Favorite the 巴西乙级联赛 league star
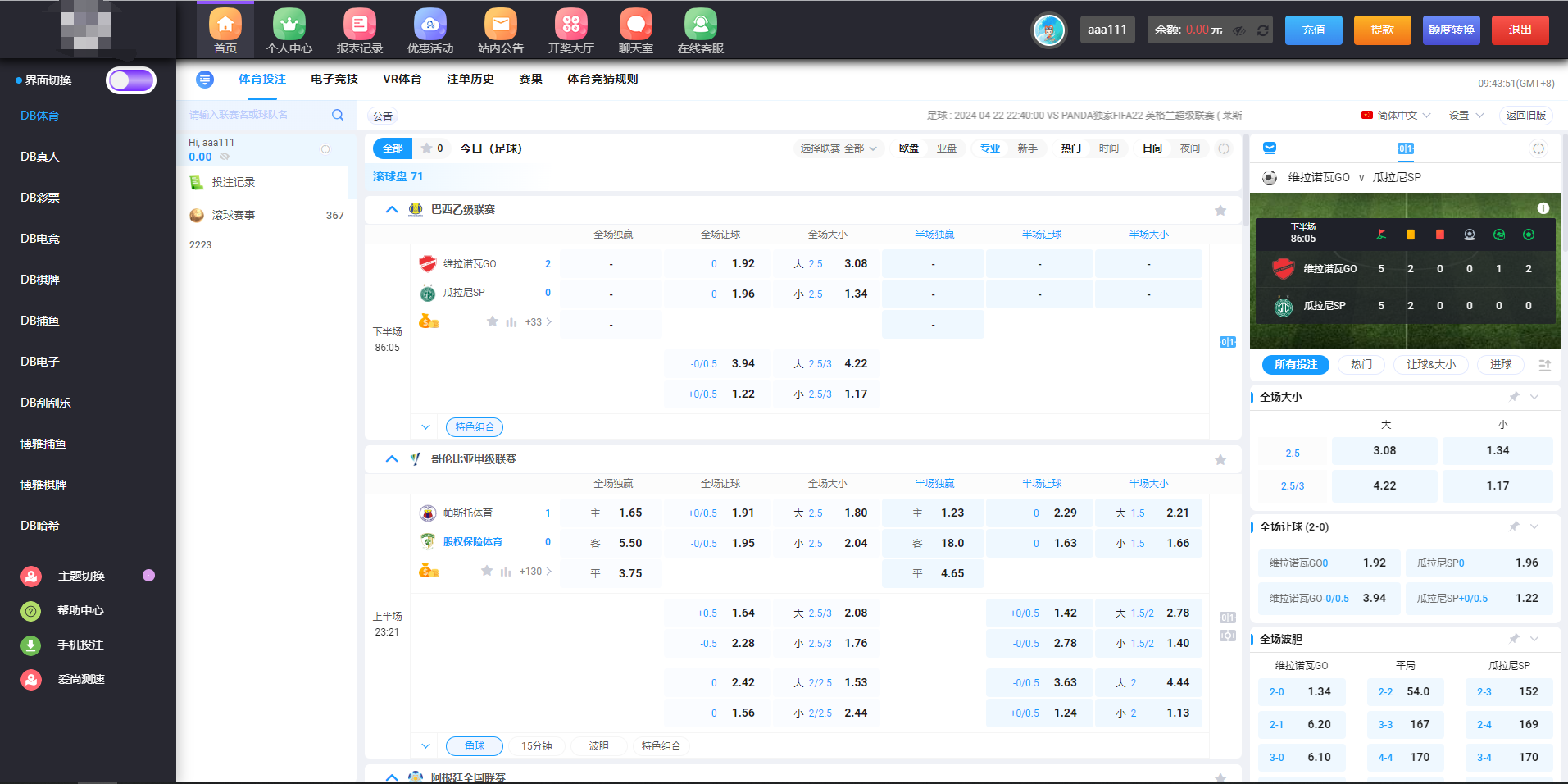 pyautogui.click(x=1220, y=211)
